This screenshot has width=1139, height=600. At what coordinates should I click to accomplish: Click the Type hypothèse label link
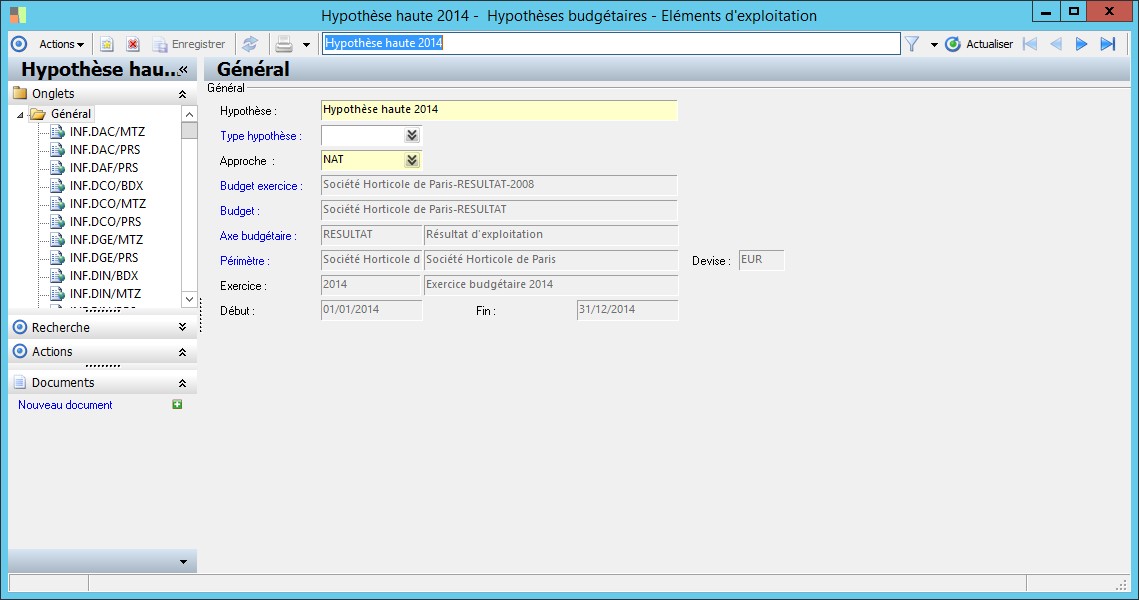coord(260,136)
